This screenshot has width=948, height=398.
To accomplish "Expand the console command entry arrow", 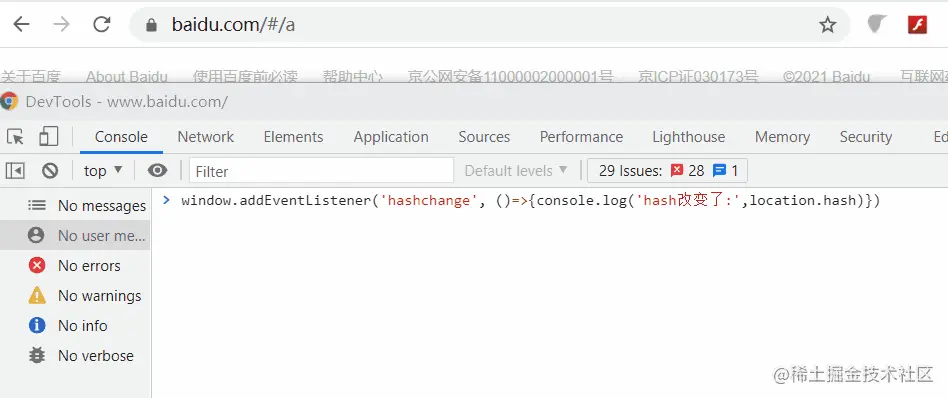I will coord(166,200).
